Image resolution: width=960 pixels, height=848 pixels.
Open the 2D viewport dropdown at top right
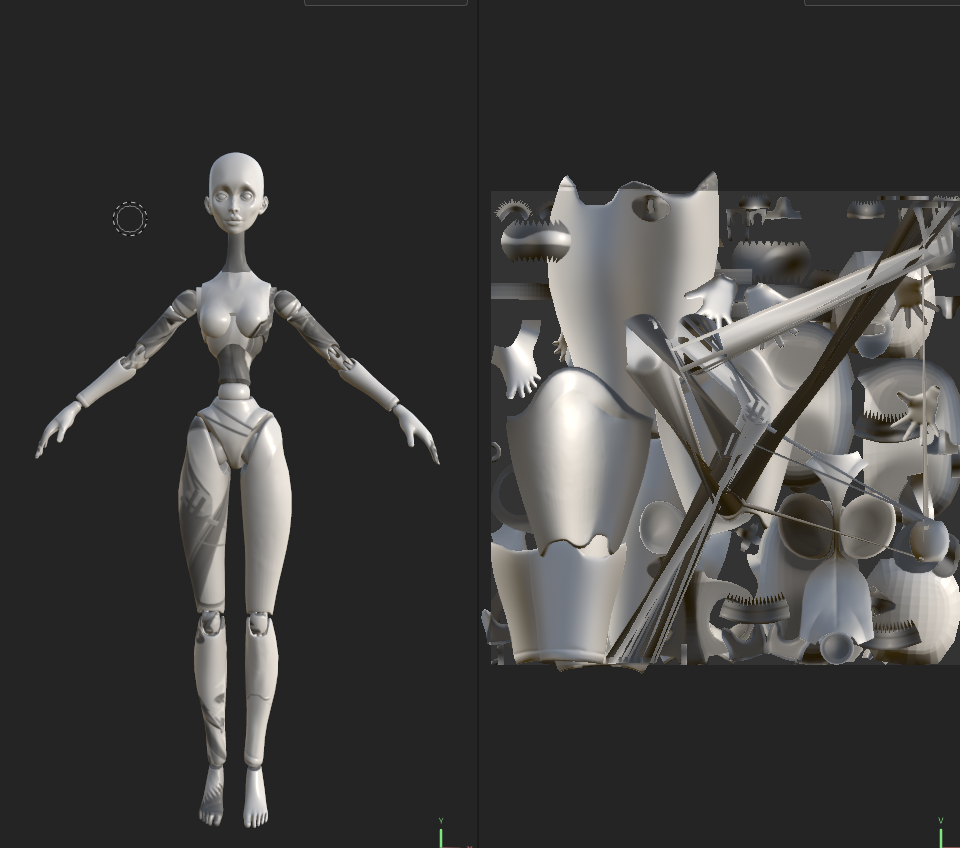point(880,3)
